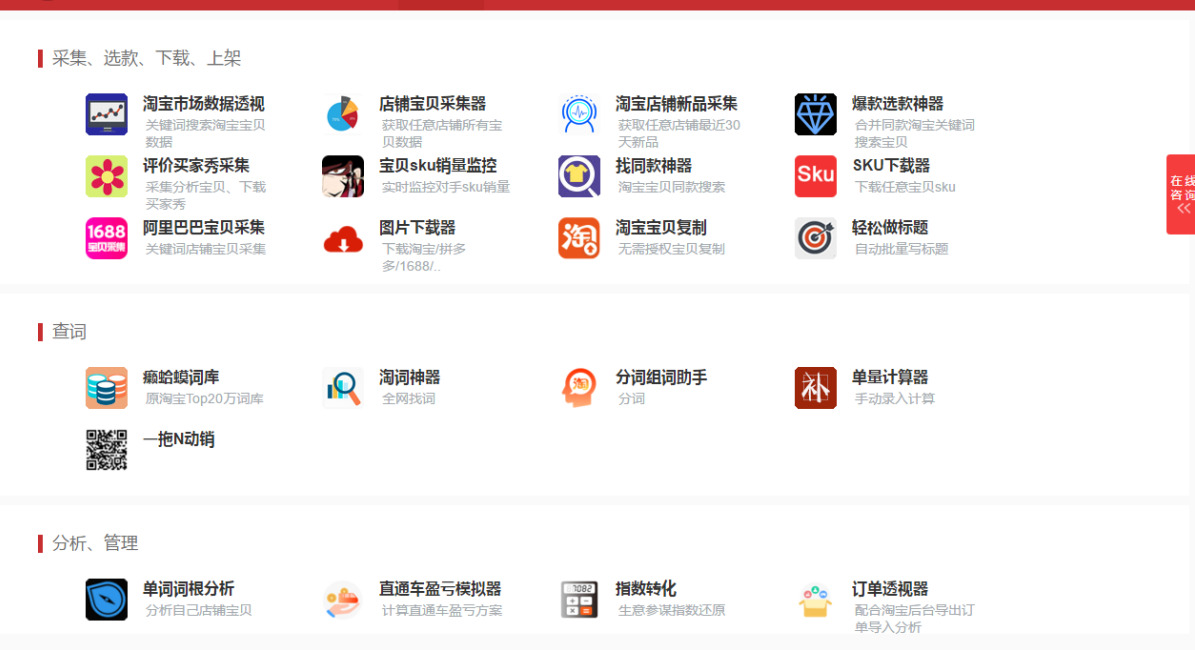Click the 查词 section heading
Screen dimensions: 1195x650
click(x=69, y=331)
